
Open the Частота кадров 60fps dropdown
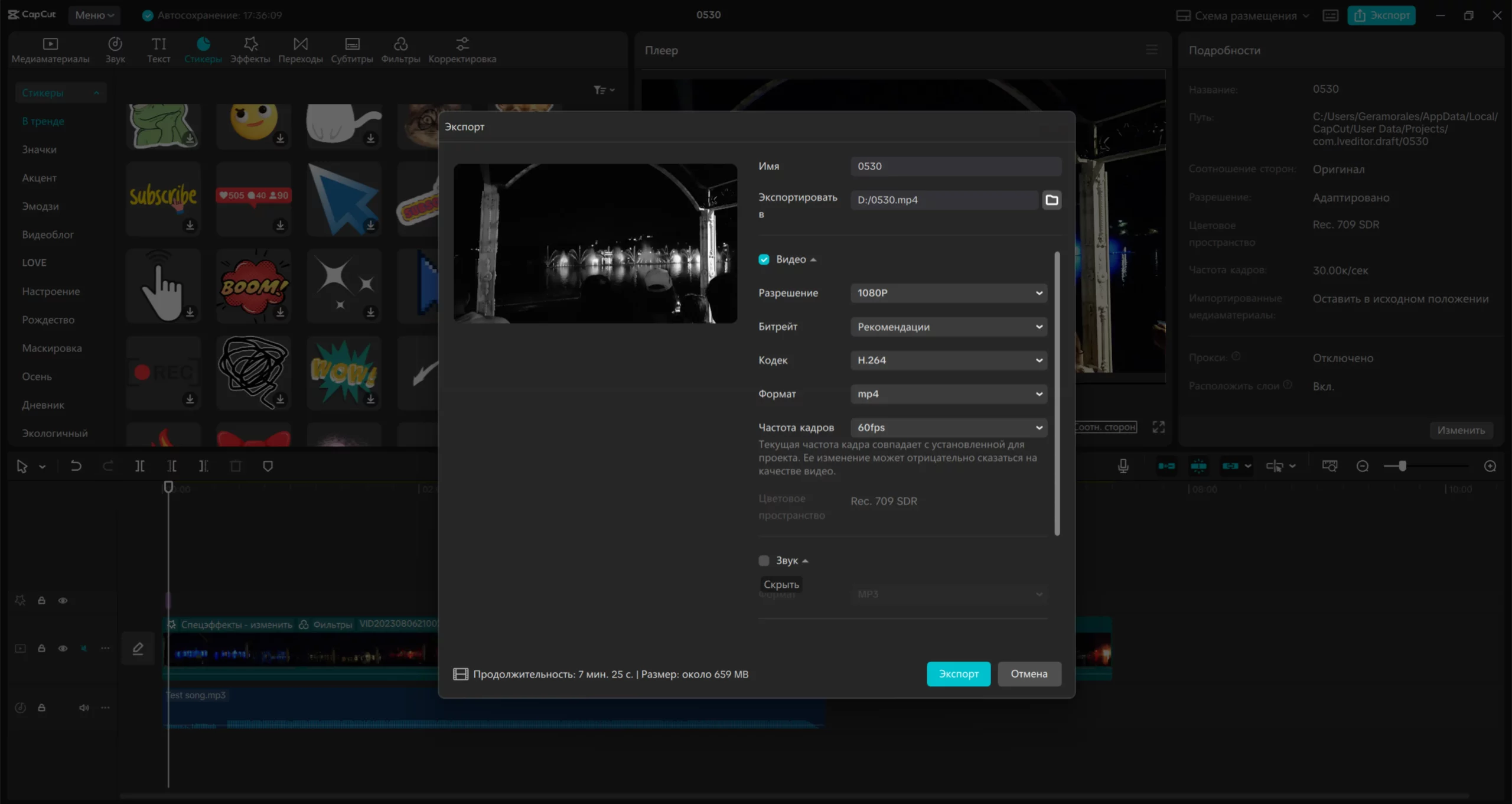(x=949, y=427)
